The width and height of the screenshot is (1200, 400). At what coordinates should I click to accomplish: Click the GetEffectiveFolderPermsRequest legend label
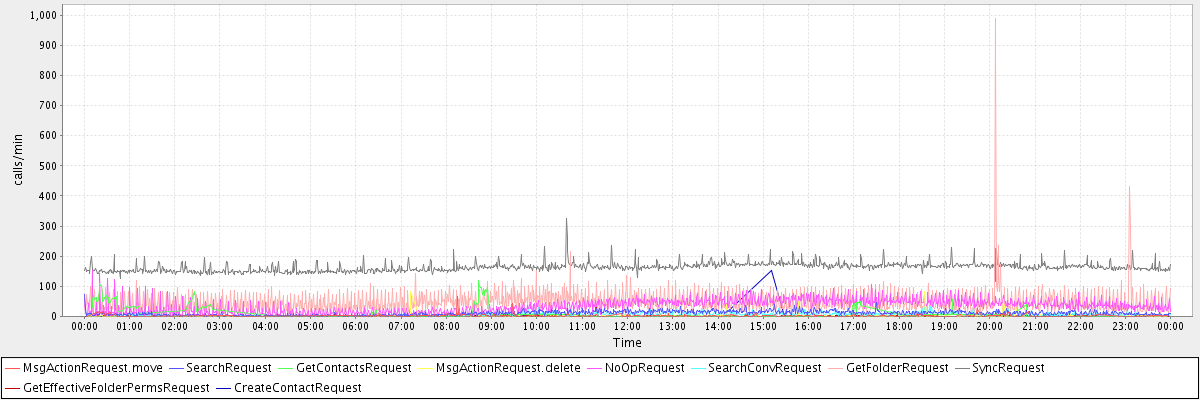point(116,387)
